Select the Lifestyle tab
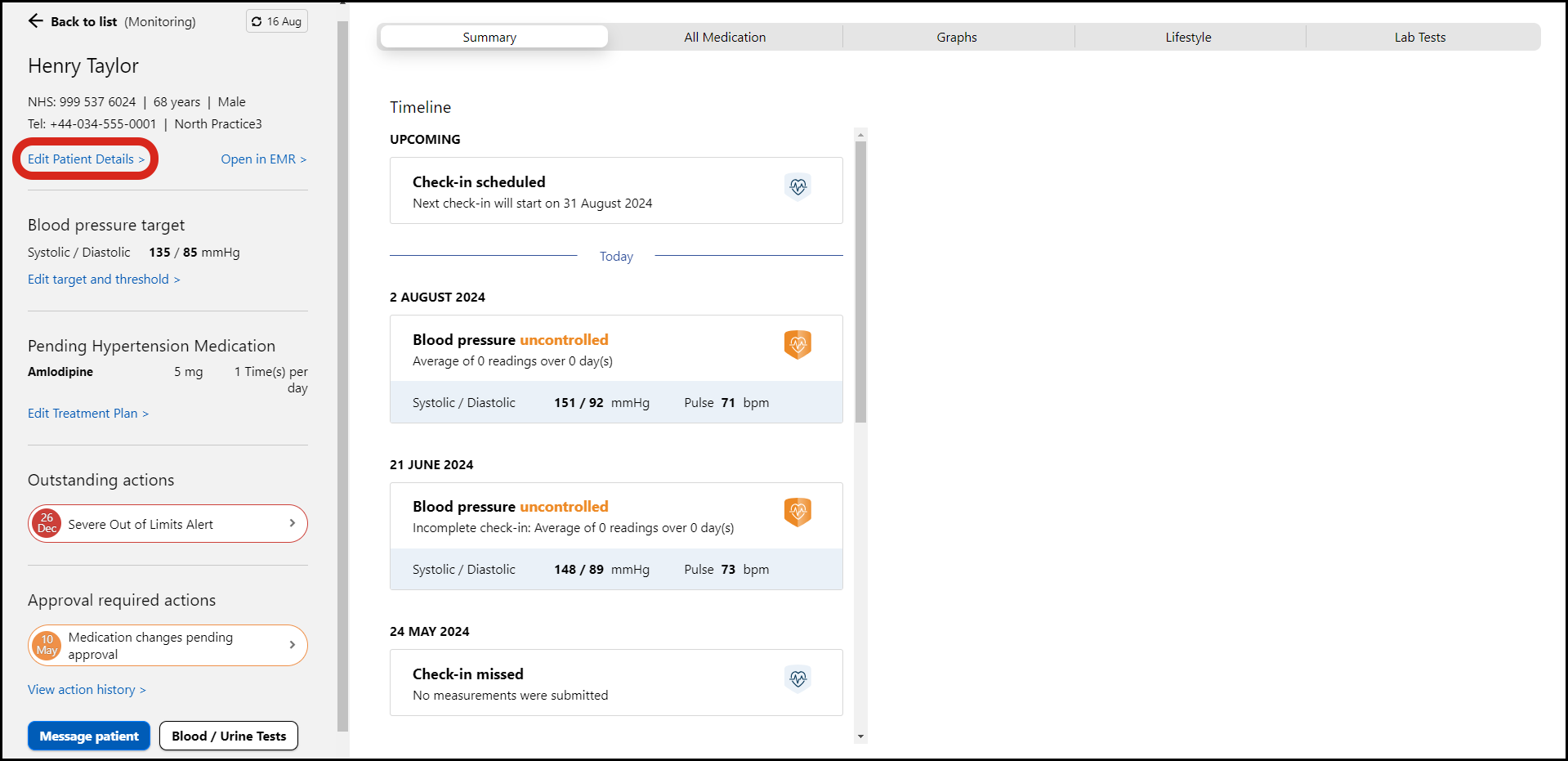The height and width of the screenshot is (761, 1568). tap(1188, 38)
